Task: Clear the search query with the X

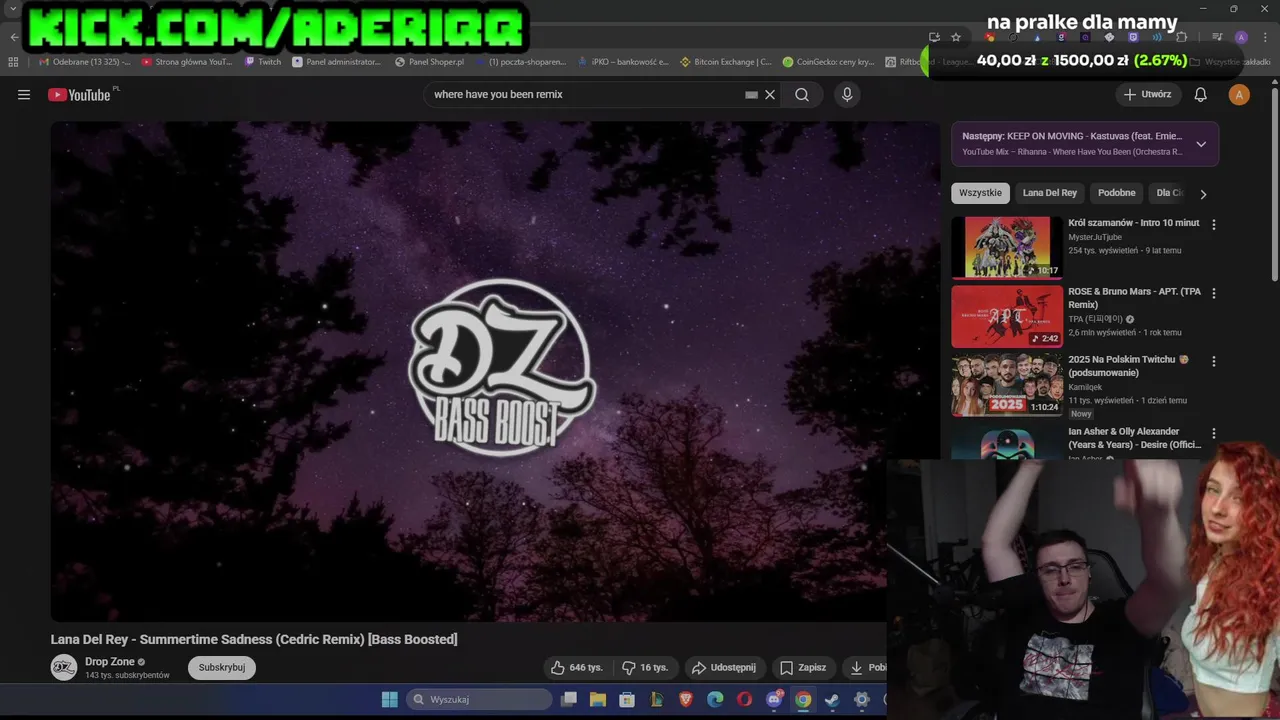Action: point(770,95)
